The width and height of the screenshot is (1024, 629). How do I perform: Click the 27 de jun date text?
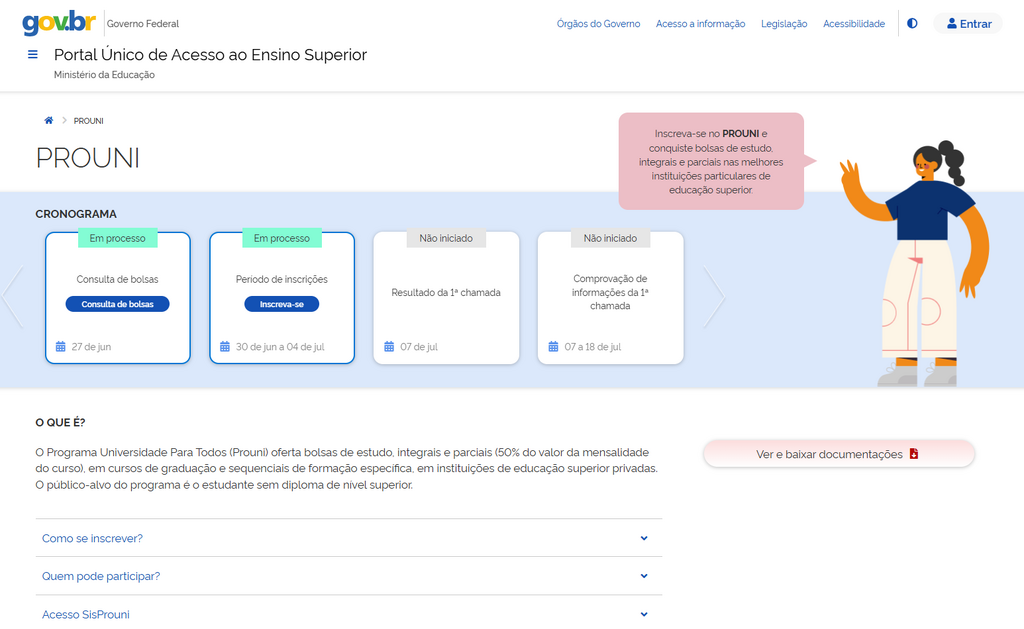[91, 347]
